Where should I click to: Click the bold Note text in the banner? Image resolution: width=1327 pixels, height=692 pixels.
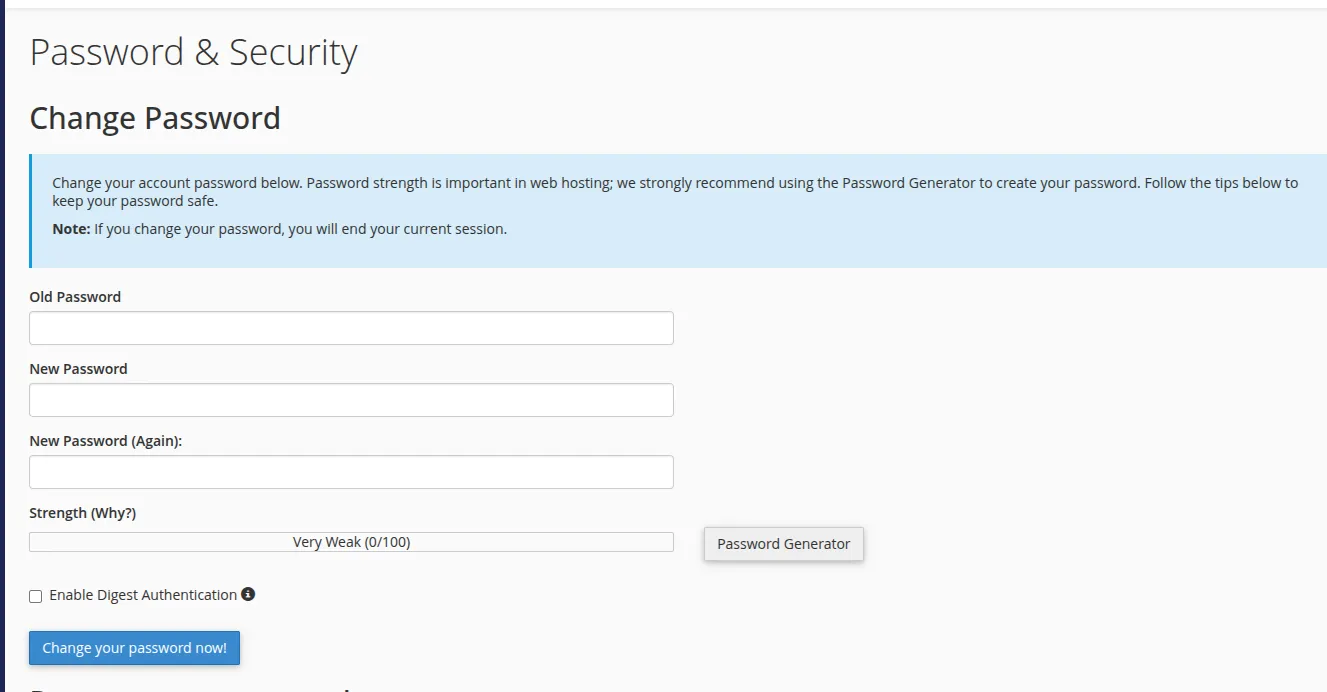[69, 229]
